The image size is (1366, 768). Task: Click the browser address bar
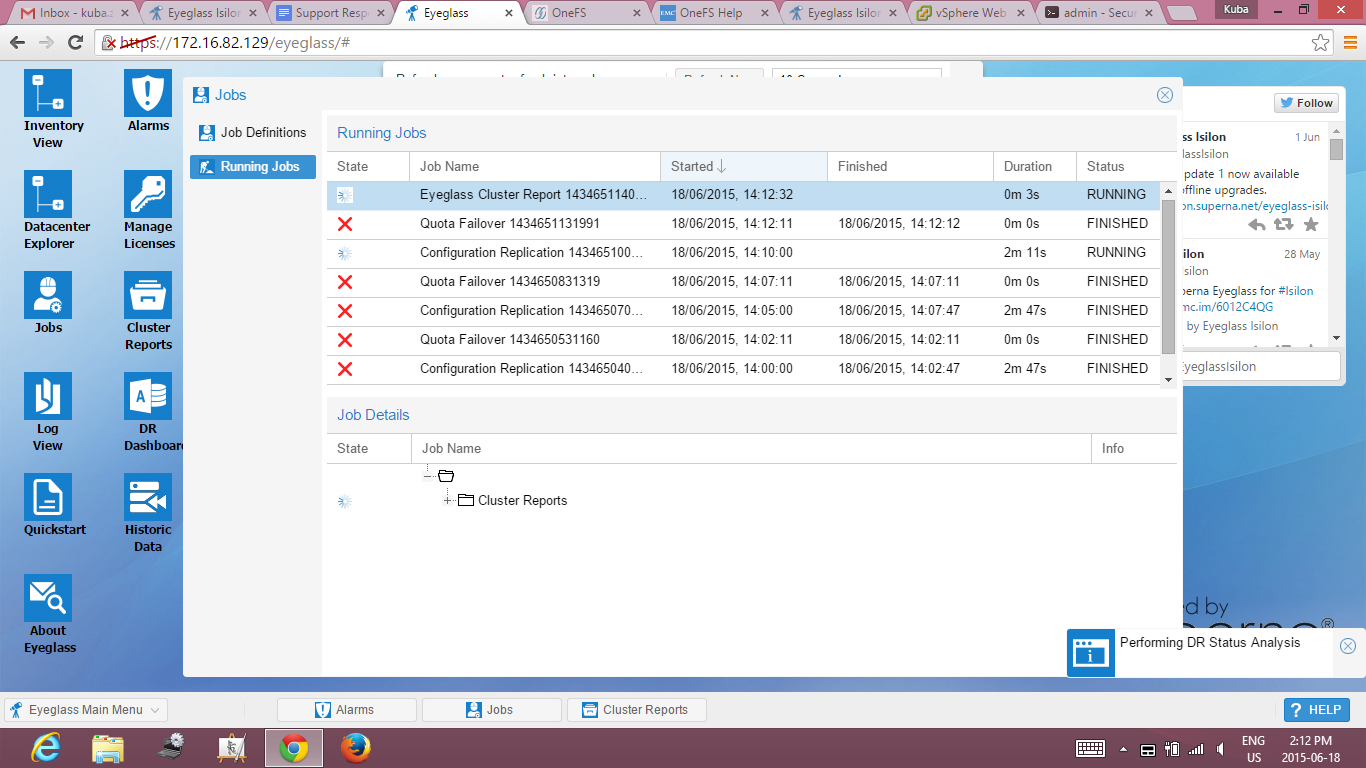(x=700, y=43)
